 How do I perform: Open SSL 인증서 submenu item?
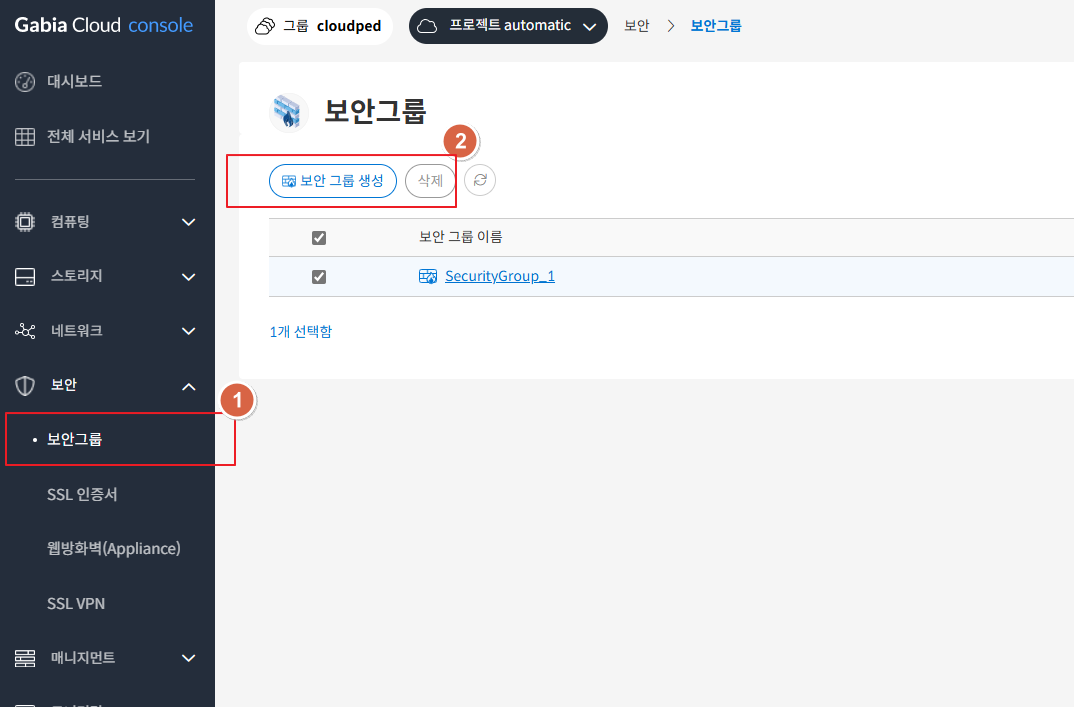(82, 494)
